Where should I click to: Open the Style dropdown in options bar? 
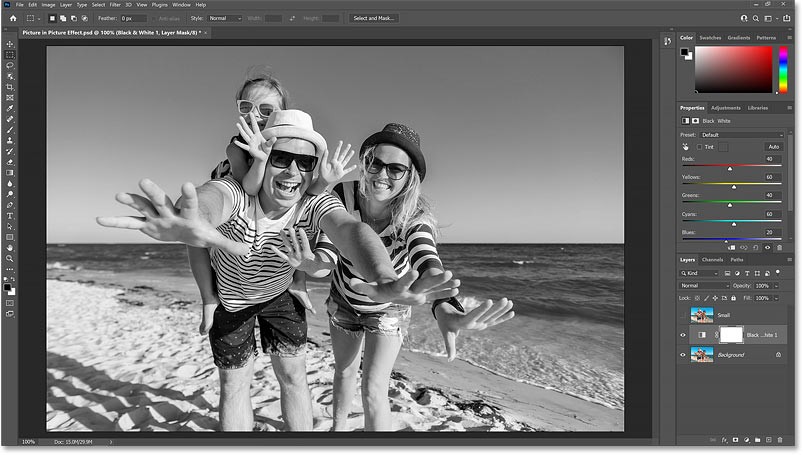(x=225, y=18)
